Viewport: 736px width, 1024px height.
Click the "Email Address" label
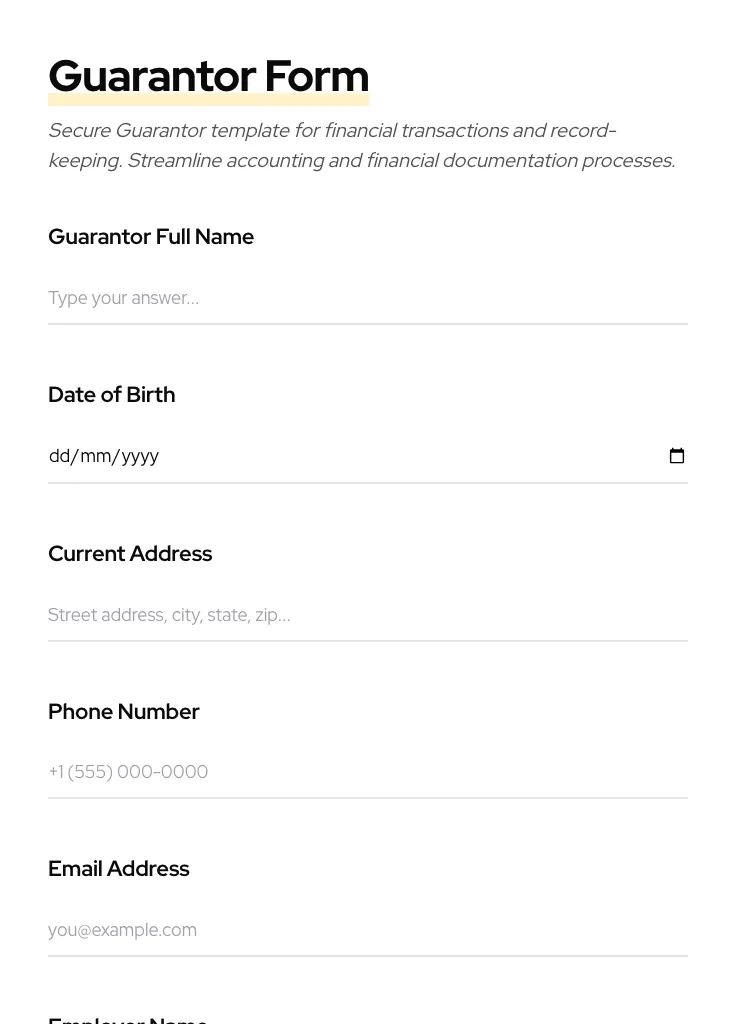tap(119, 869)
